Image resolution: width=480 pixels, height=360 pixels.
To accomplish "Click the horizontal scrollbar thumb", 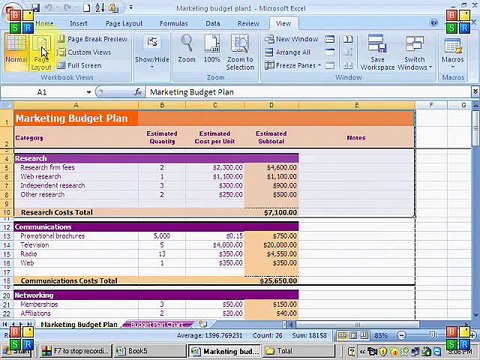I will coord(357,324).
